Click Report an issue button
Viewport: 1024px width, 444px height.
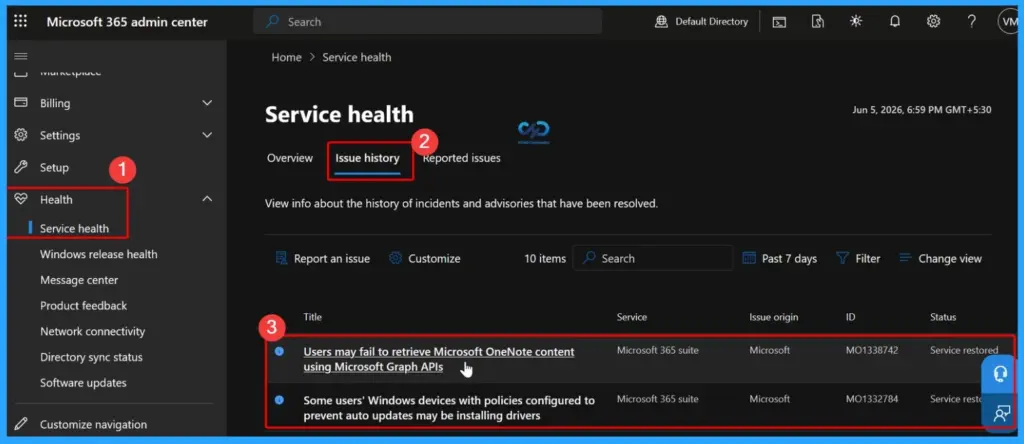323,259
